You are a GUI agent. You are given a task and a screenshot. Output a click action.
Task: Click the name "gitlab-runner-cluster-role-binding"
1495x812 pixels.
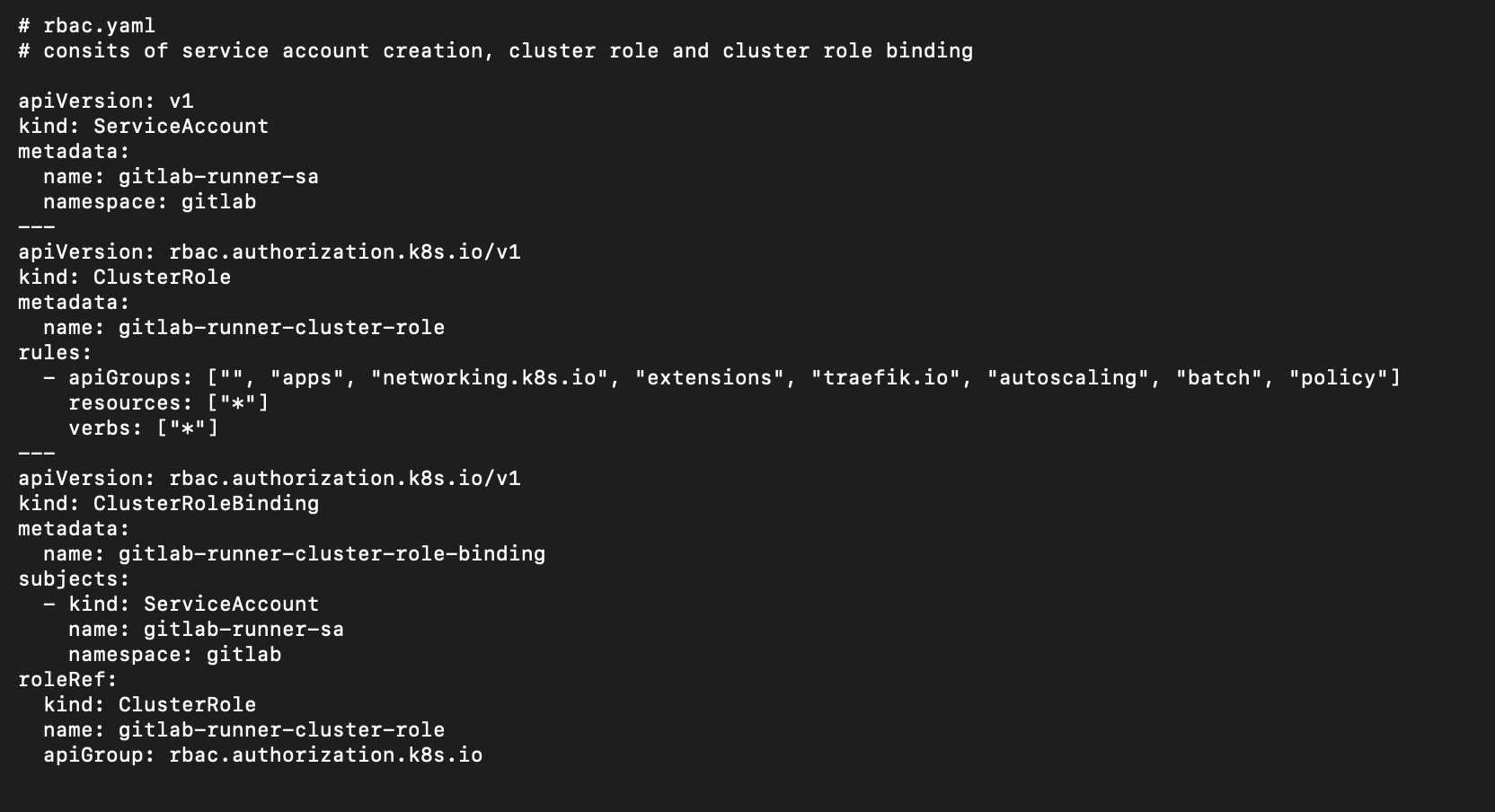pyautogui.click(x=332, y=554)
